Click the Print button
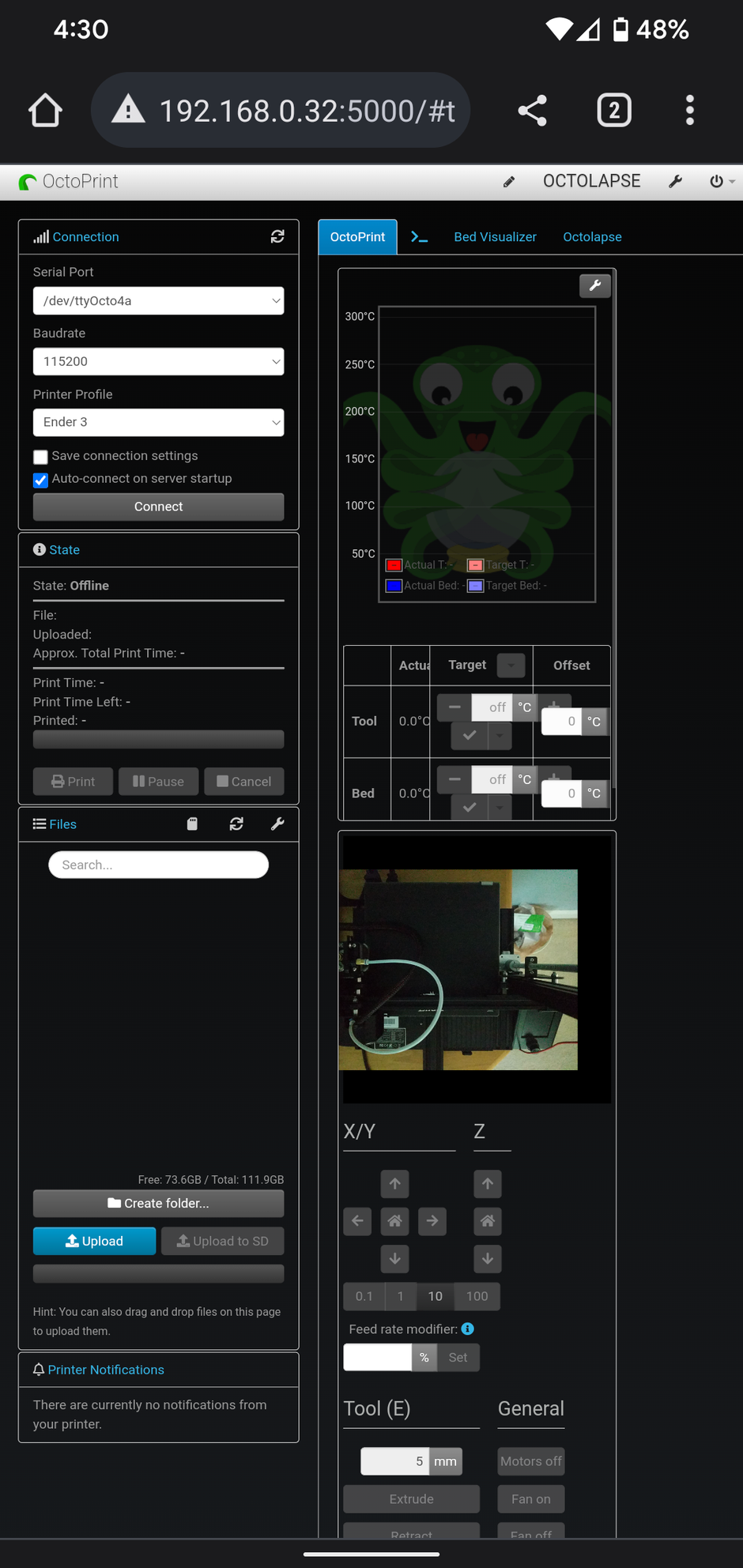743x1568 pixels. [x=73, y=782]
